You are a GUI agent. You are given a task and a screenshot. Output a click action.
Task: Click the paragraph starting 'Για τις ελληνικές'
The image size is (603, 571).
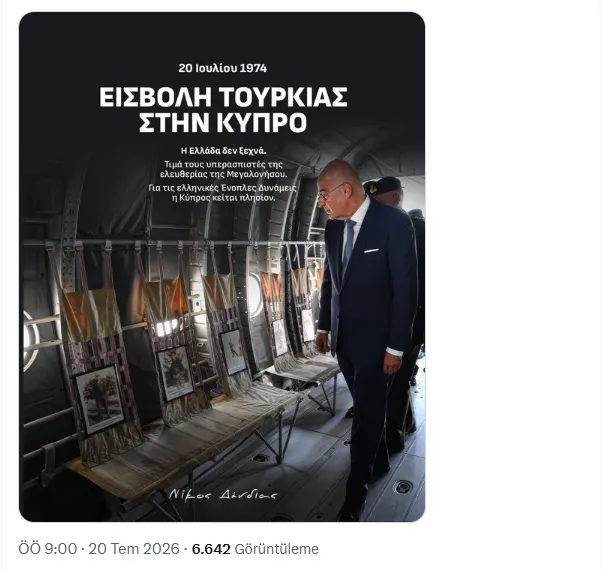click(x=223, y=193)
